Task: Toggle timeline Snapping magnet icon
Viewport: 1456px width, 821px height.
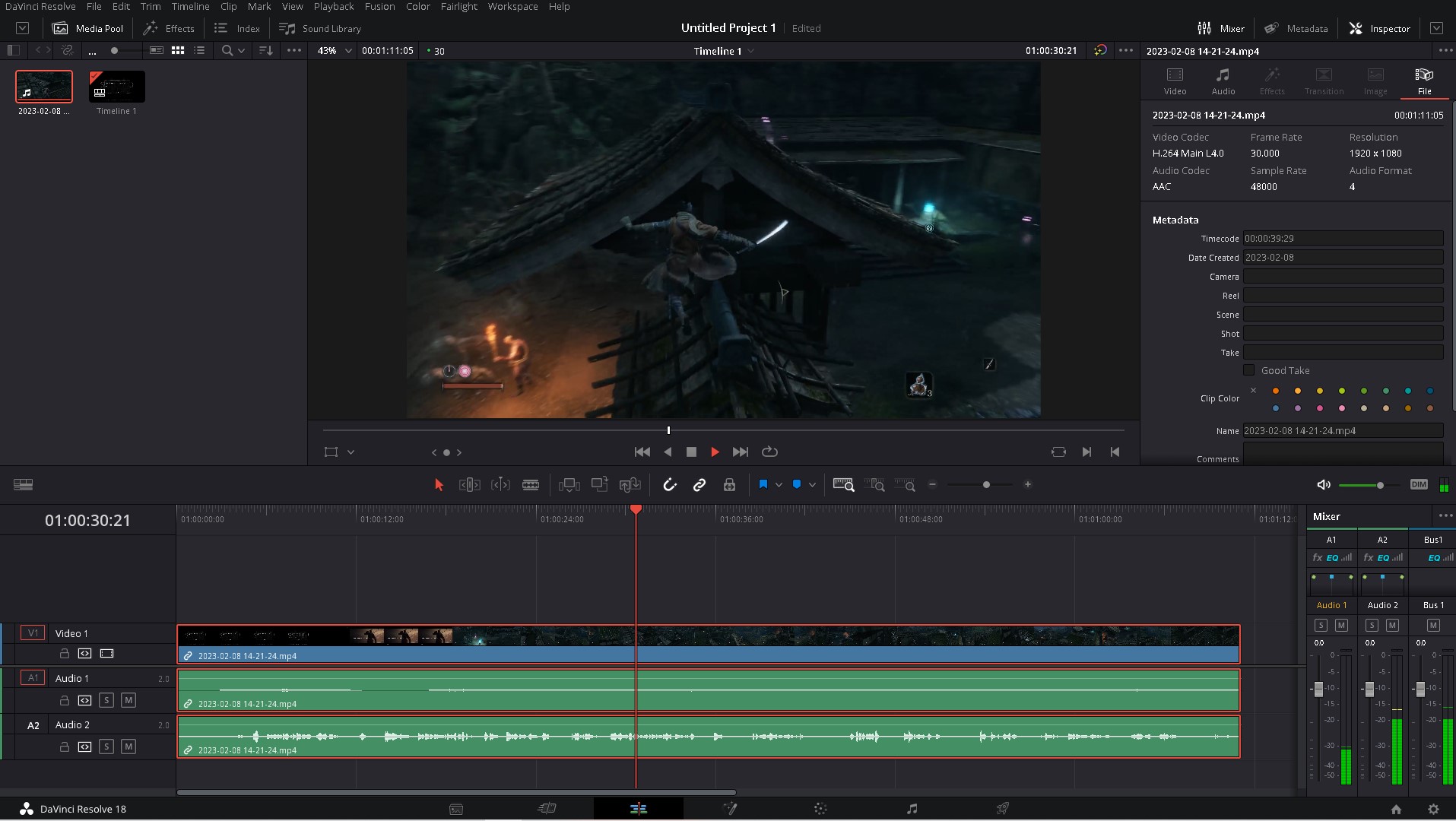Action: coord(669,485)
